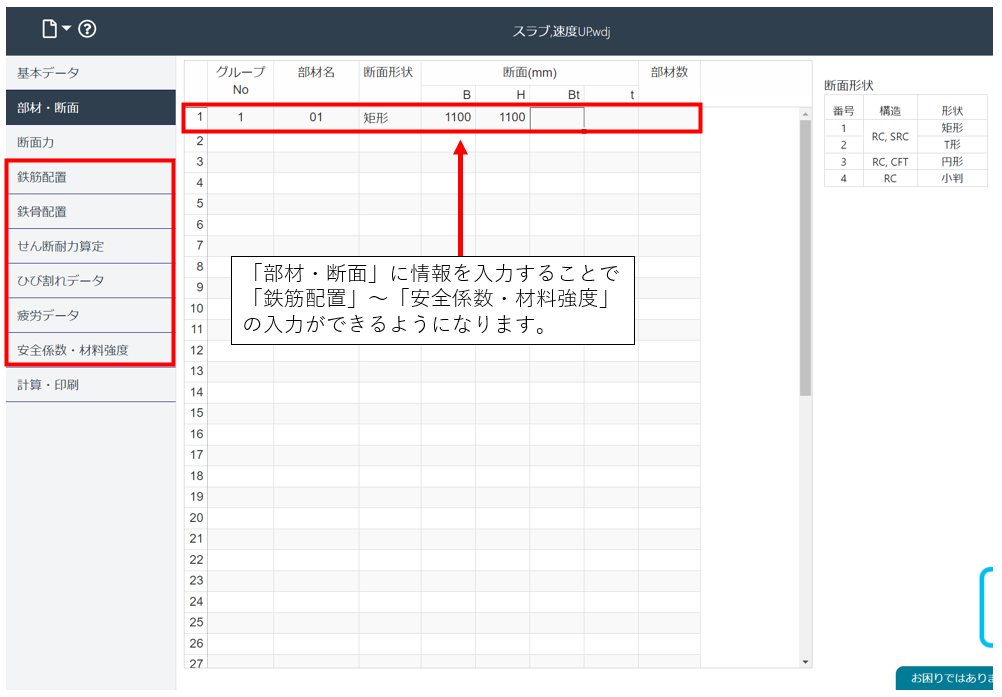Click the file title スラブ,速度UP.wdj

coord(561,31)
